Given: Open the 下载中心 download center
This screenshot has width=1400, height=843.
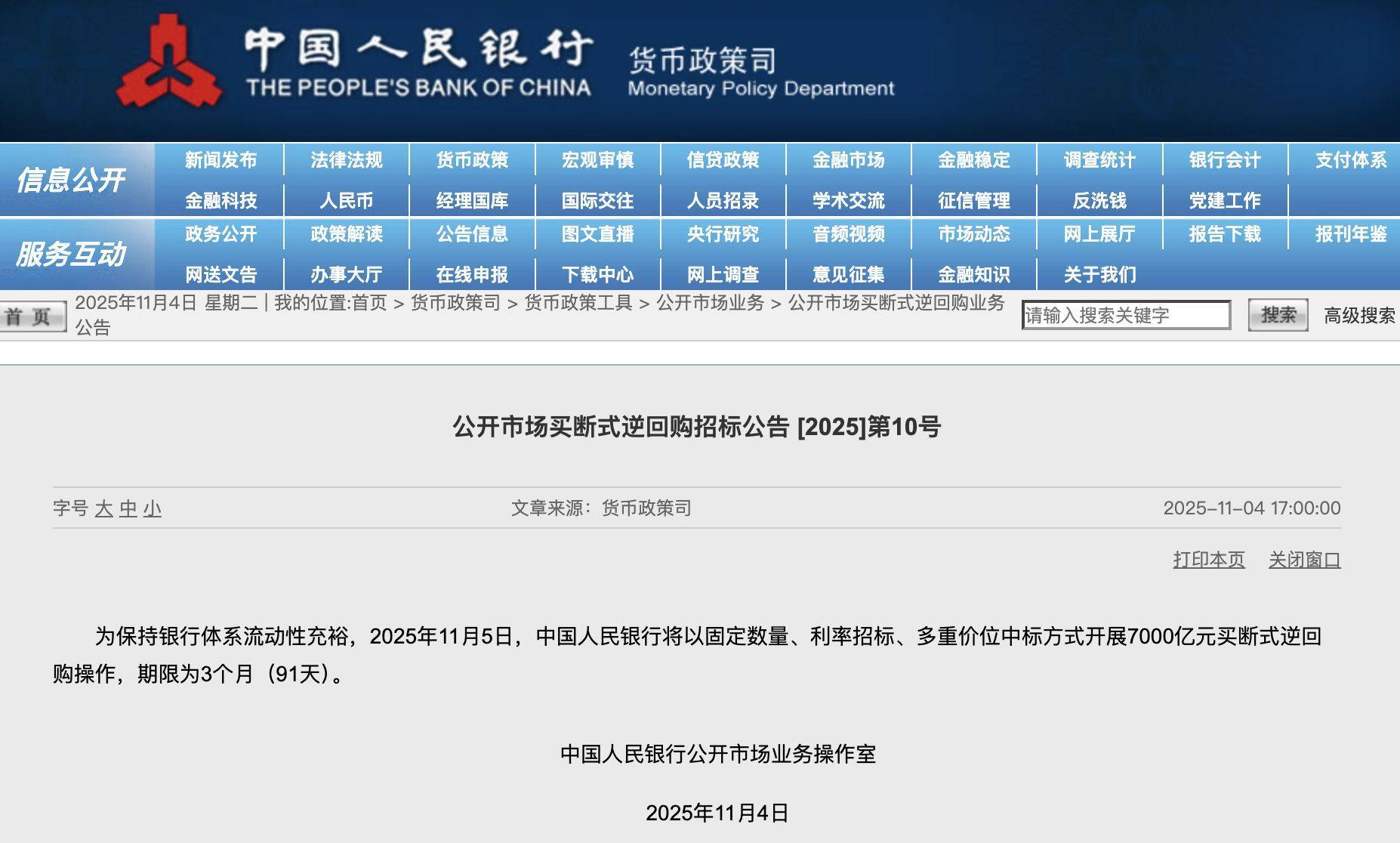Looking at the screenshot, I should coord(599,274).
